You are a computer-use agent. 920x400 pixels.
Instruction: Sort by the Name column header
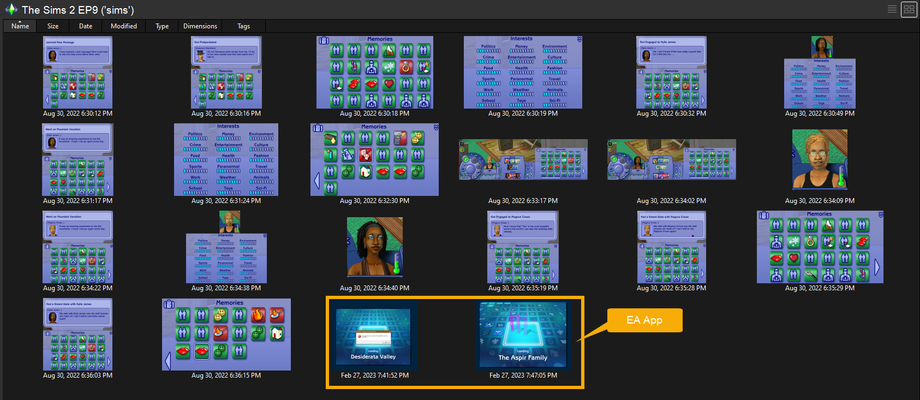click(20, 26)
